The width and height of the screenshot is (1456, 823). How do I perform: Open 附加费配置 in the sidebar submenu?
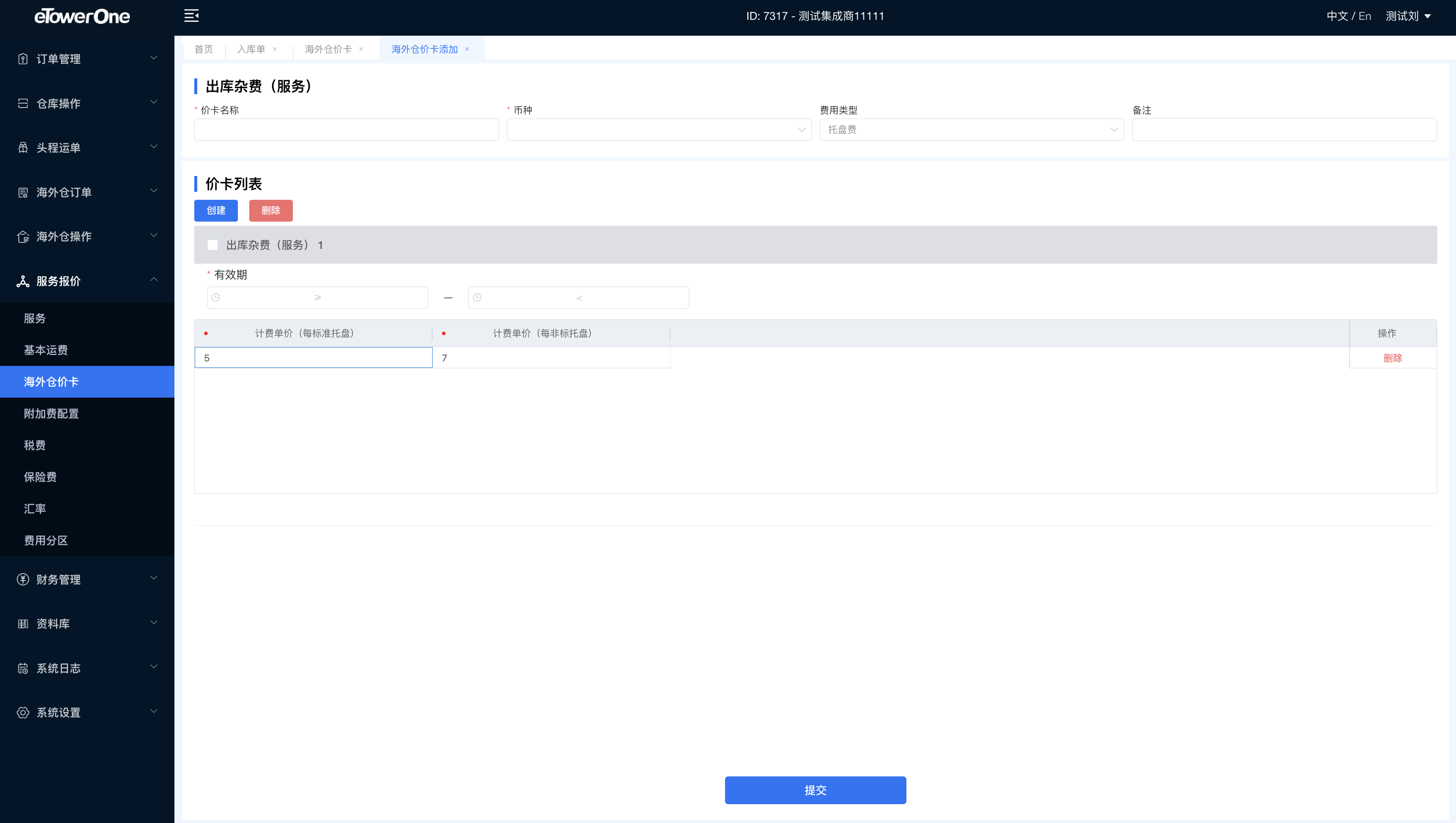click(x=52, y=413)
